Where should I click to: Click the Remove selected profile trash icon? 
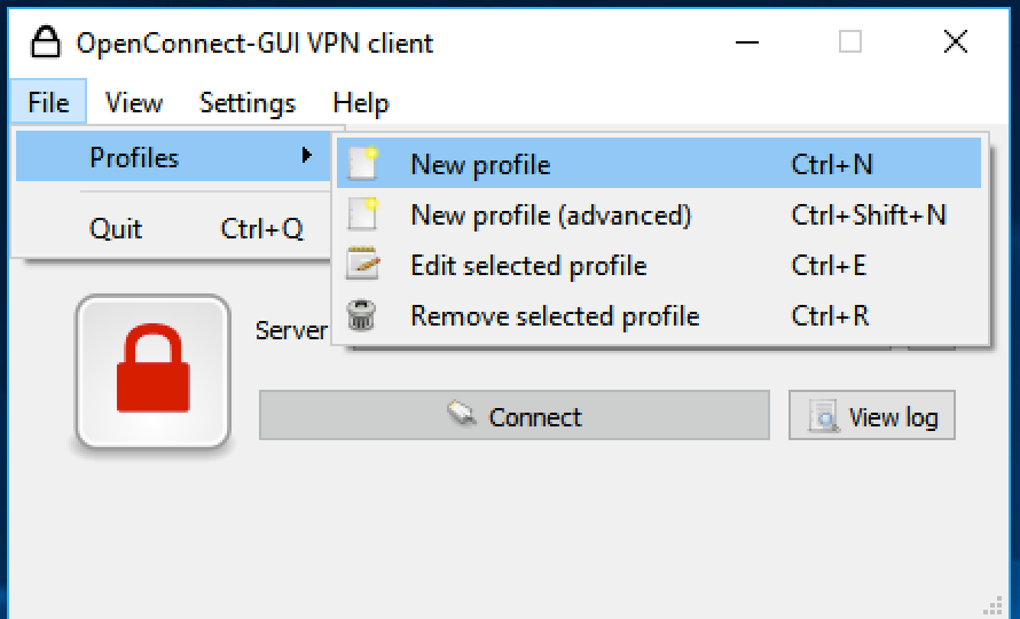[362, 316]
